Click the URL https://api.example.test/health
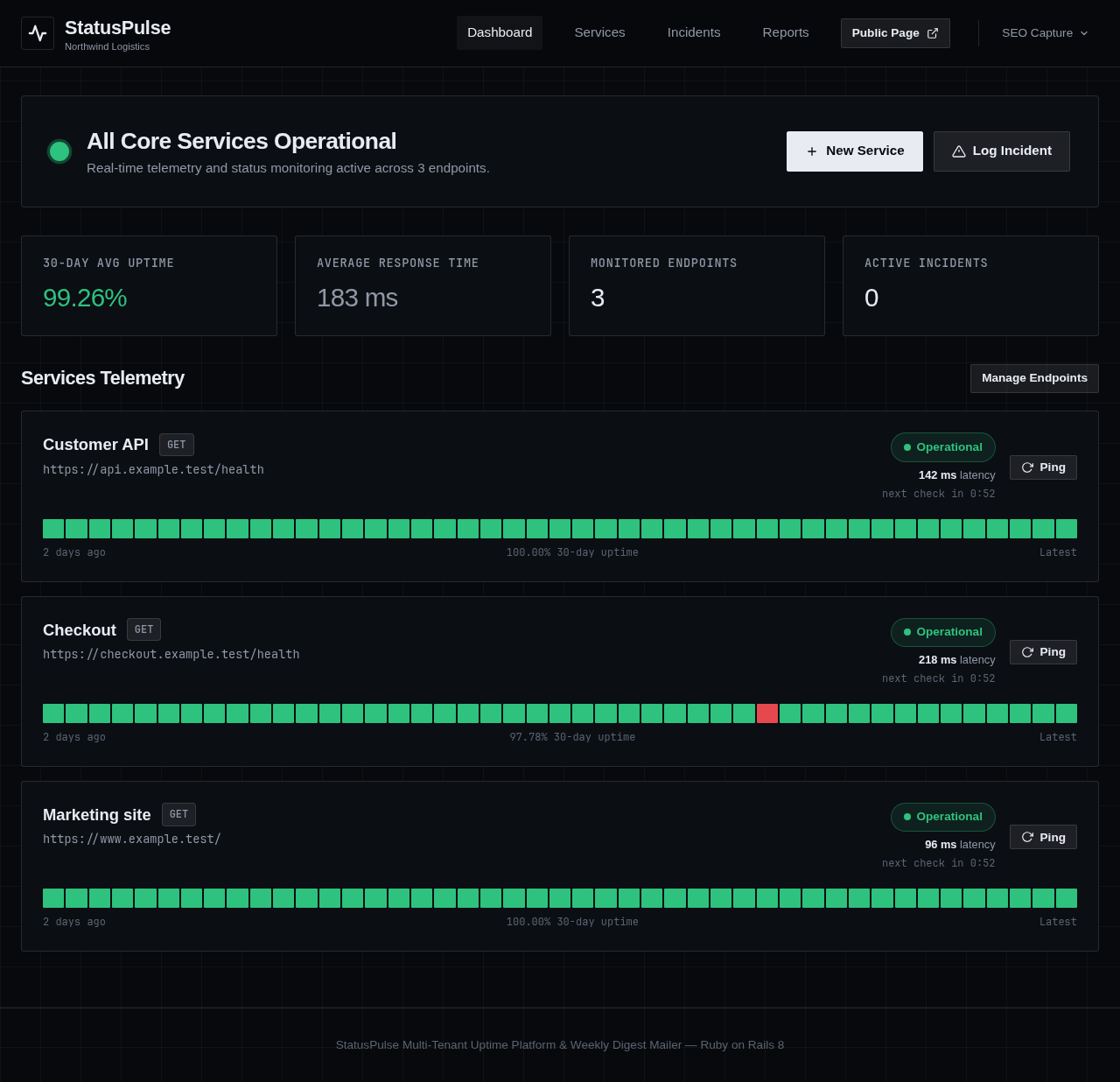 tap(153, 470)
